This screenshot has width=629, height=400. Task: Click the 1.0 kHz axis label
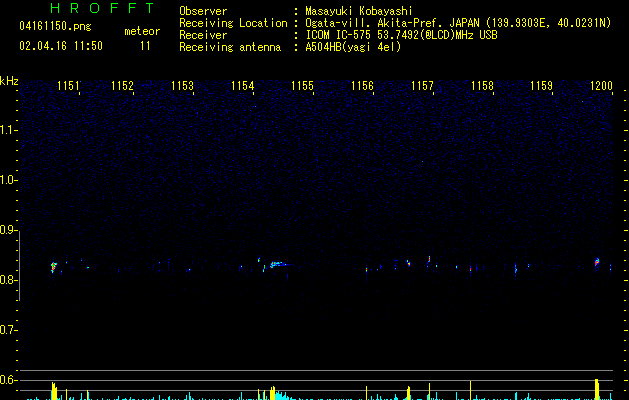tap(8, 180)
